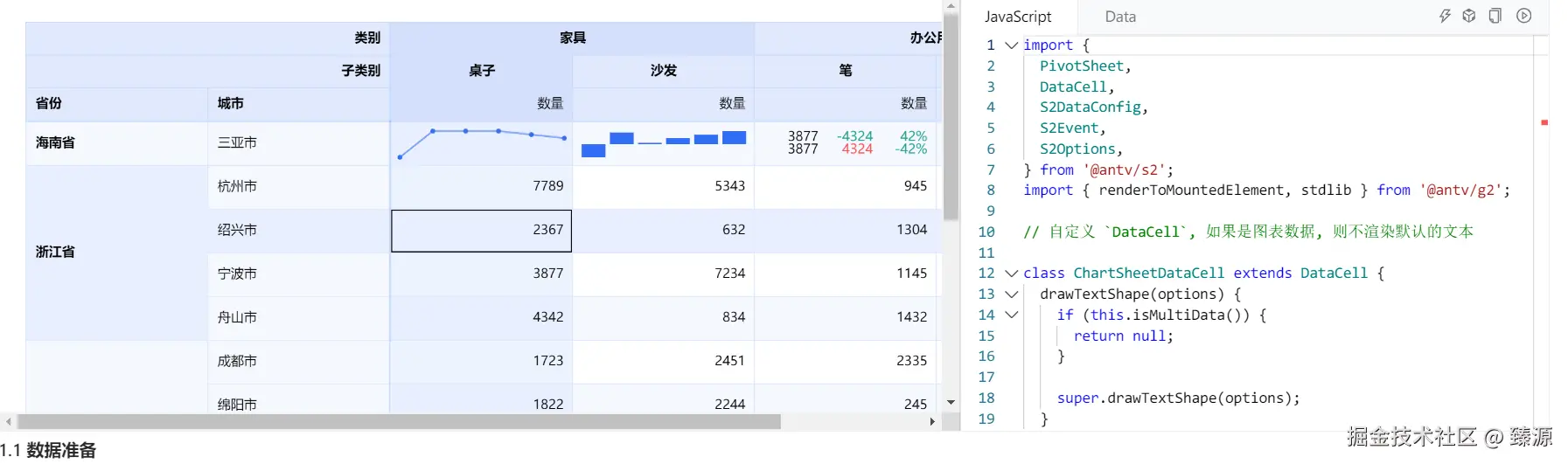Collapse the drawTextShape method at line 13
The image size is (1568, 464).
tap(1011, 294)
